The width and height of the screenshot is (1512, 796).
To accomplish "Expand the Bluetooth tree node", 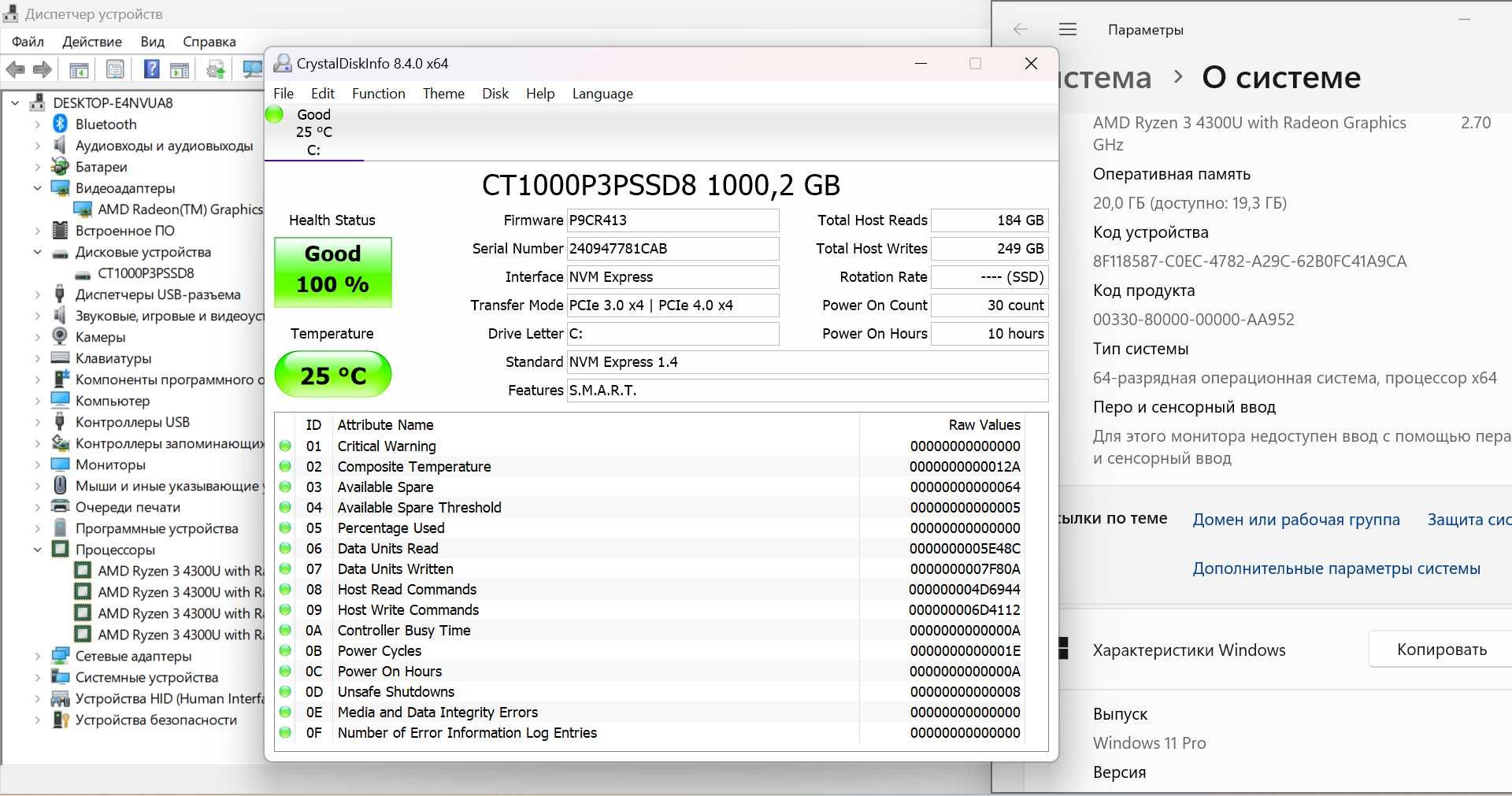I will [x=37, y=124].
